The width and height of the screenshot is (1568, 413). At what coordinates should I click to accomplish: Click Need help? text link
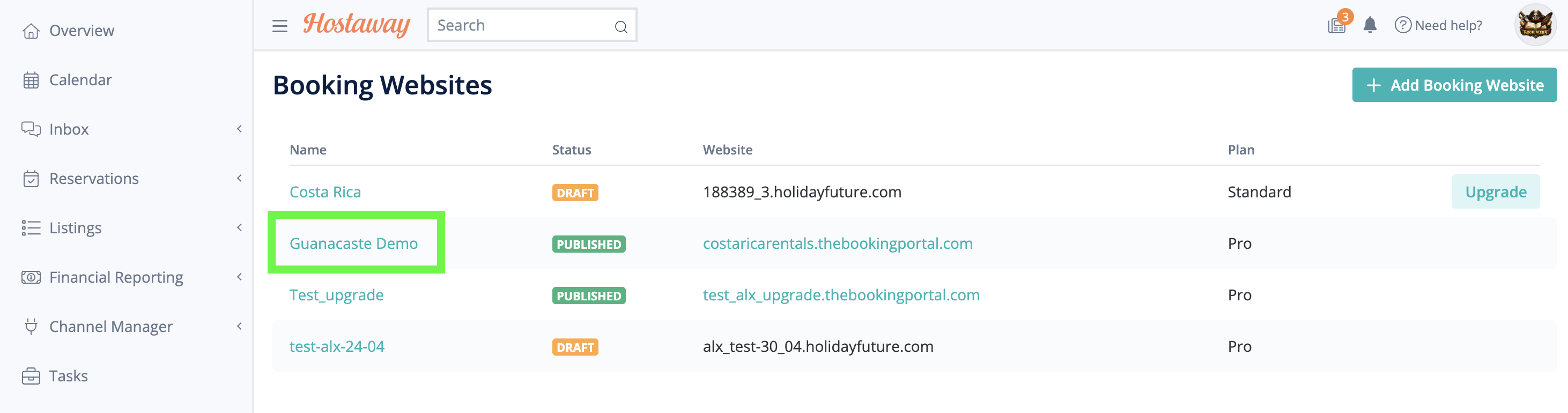[x=1448, y=26]
